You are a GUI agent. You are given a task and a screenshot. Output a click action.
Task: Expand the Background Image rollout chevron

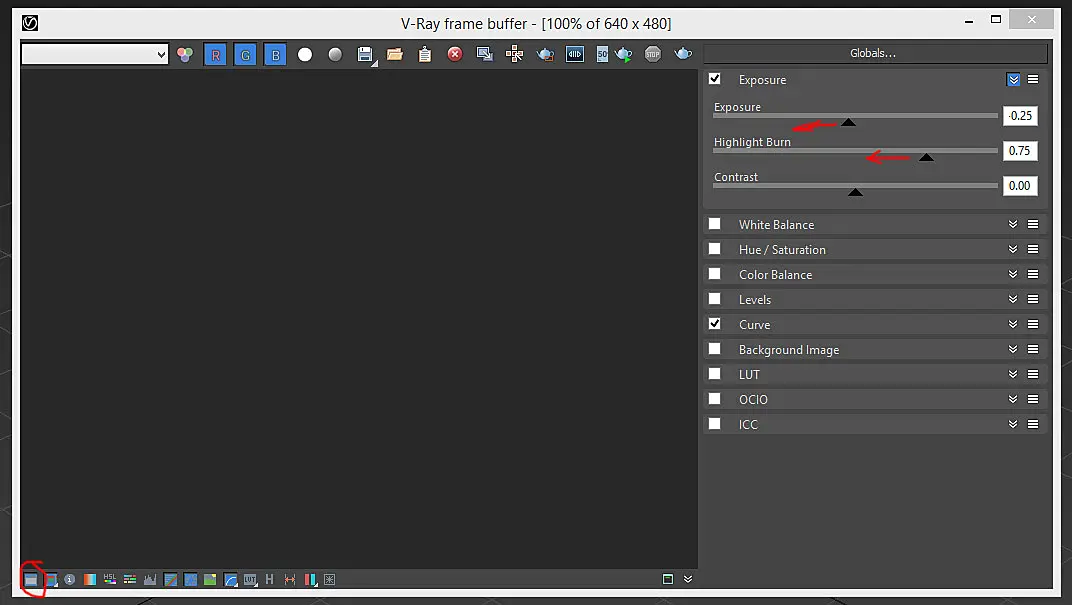(1013, 349)
